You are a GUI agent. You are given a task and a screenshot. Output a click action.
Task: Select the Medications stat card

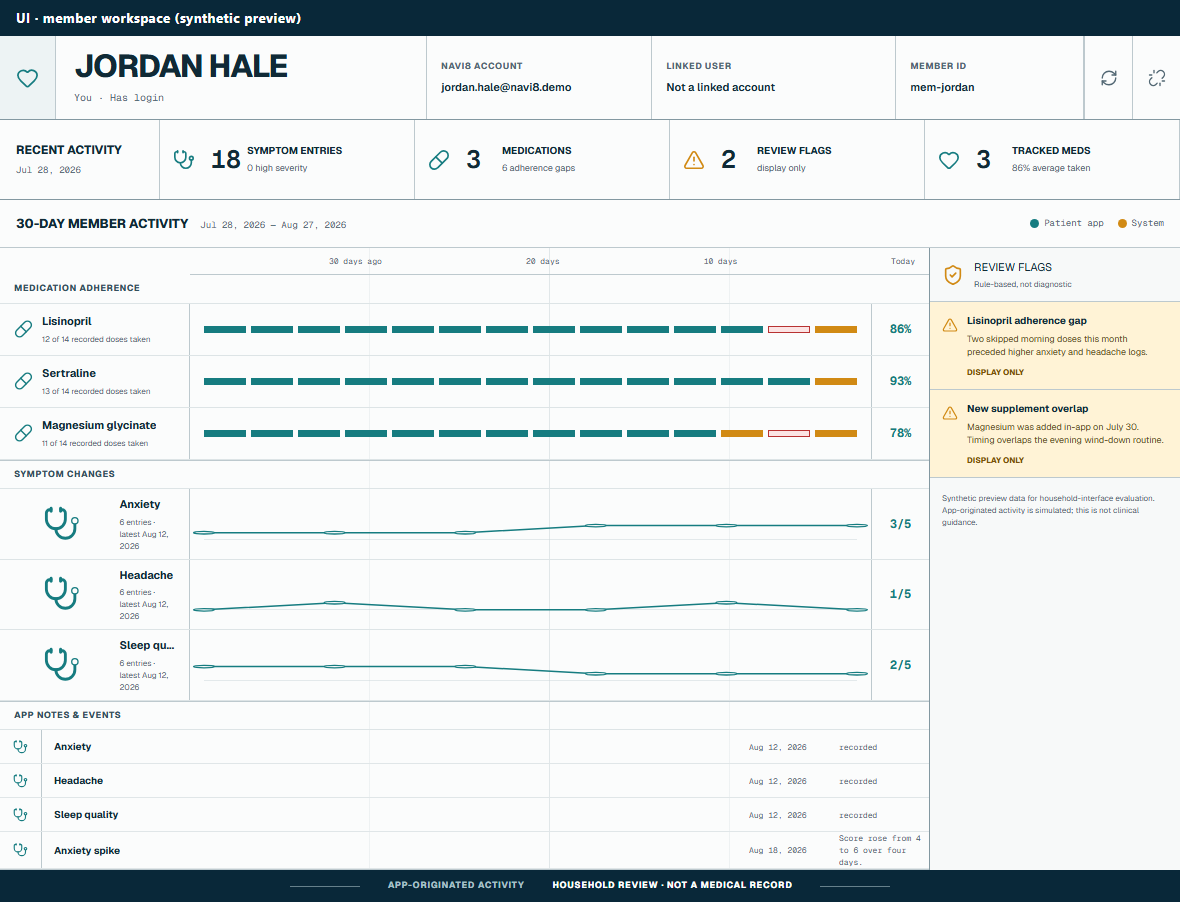tap(542, 159)
